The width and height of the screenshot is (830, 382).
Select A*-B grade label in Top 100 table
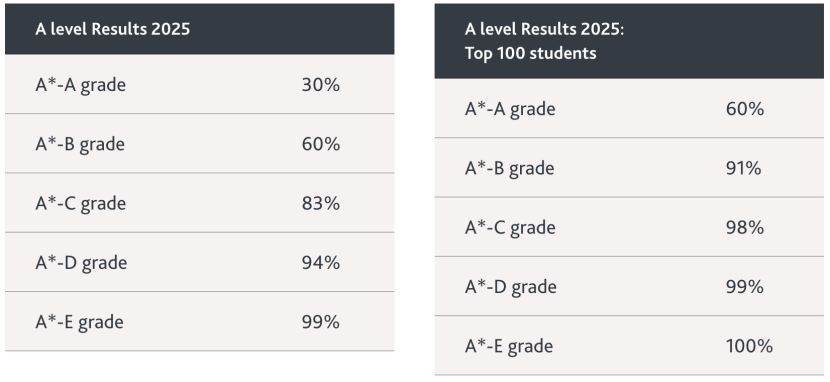pyautogui.click(x=510, y=168)
